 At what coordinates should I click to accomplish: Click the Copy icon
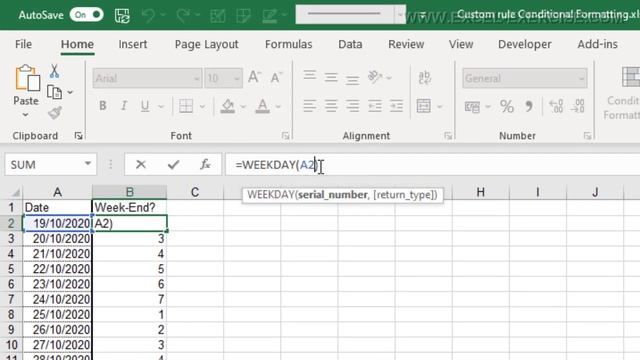54,92
